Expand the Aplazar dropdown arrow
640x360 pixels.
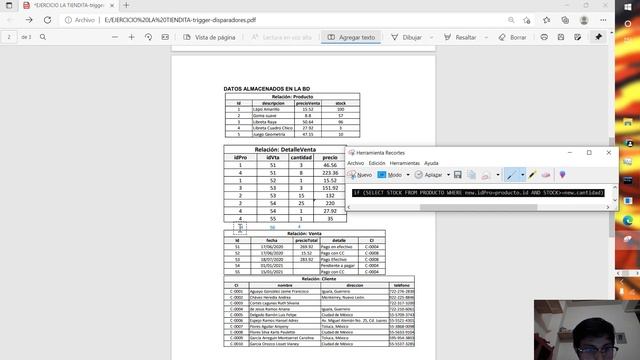[x=448, y=175]
